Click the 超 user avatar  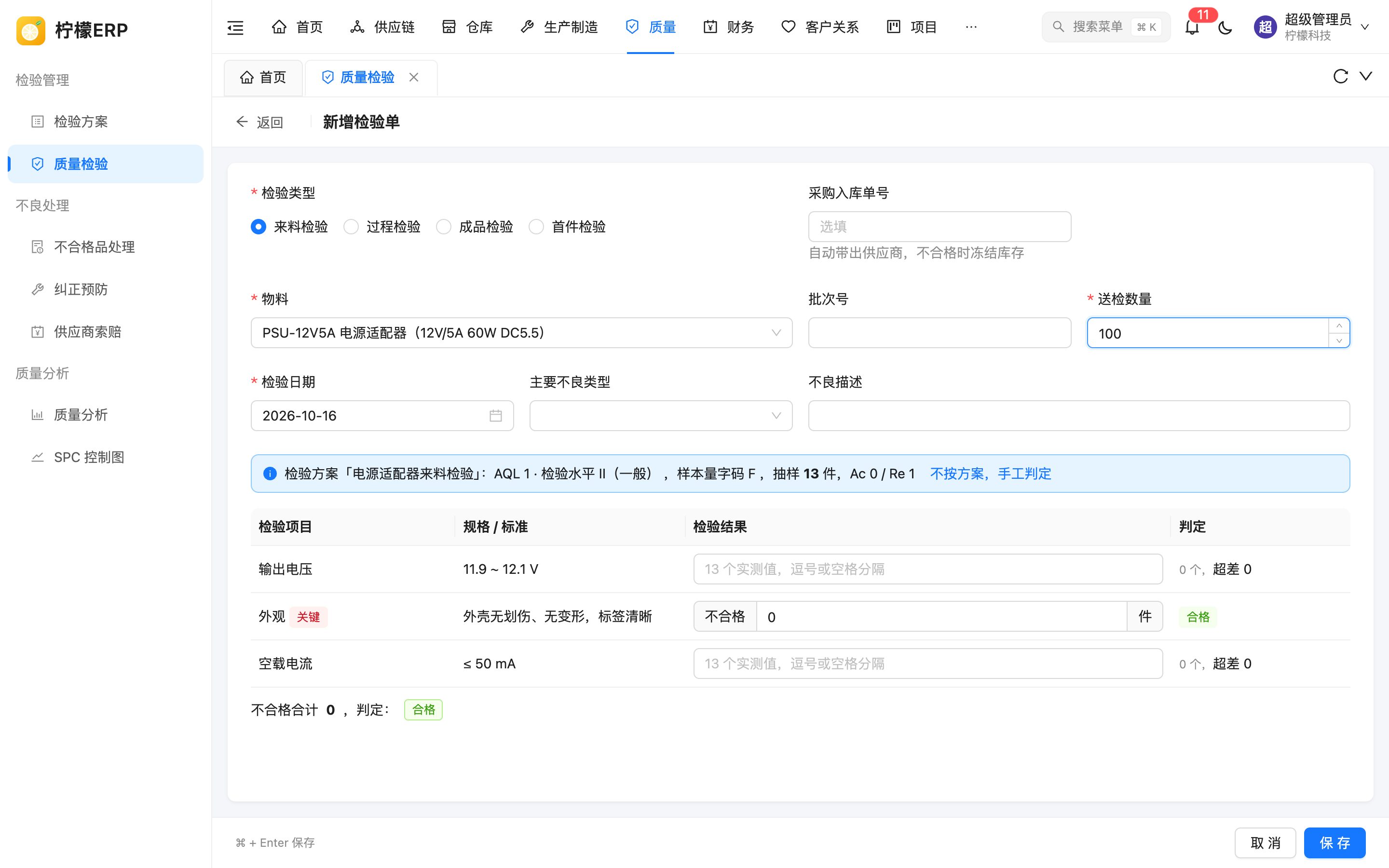[1265, 27]
